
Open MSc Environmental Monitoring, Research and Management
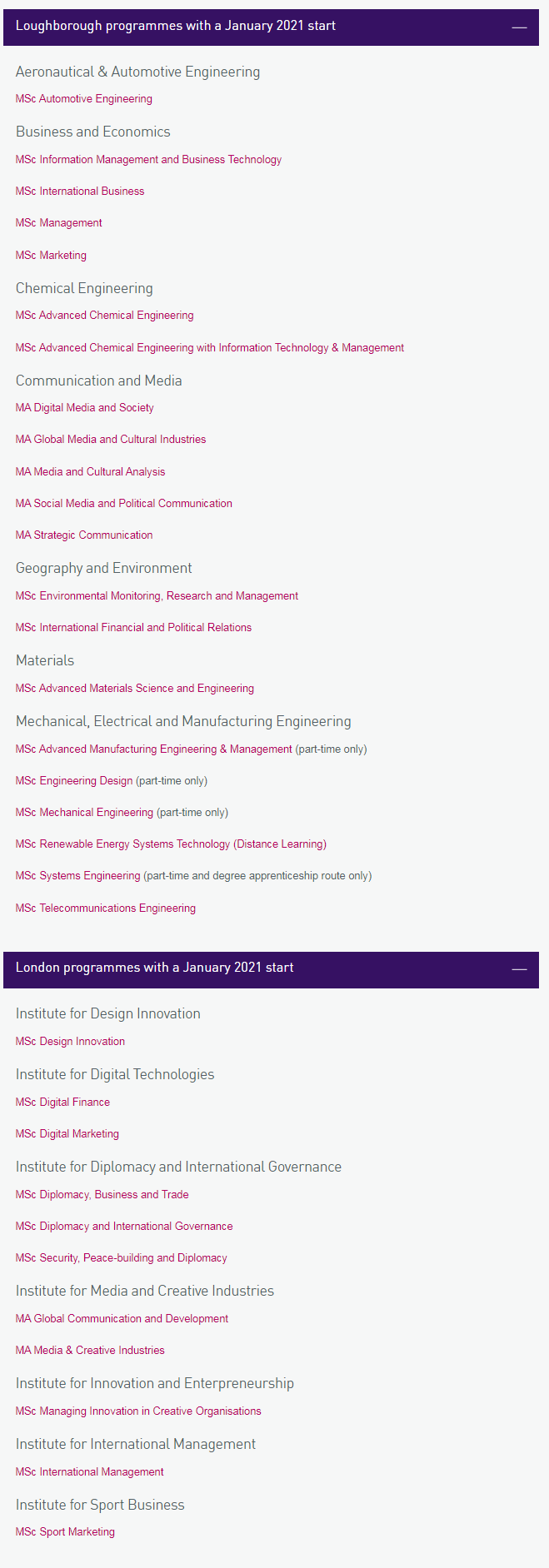(x=157, y=596)
